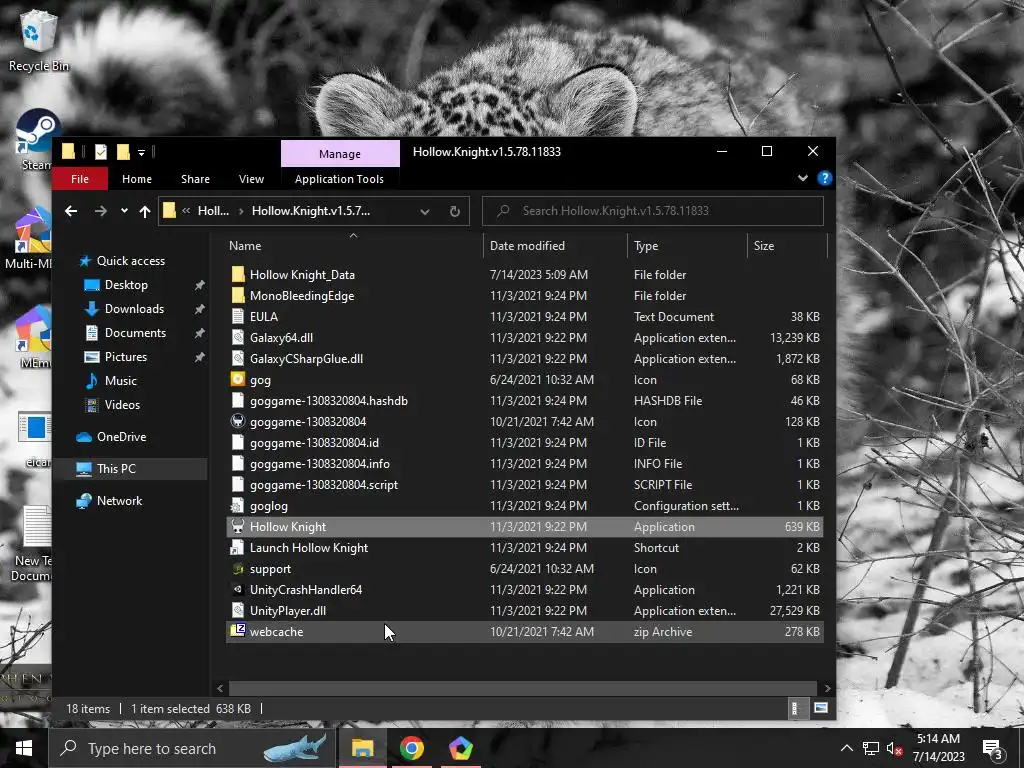The width and height of the screenshot is (1024, 768).
Task: Select the Hollow Knight application icon
Action: [238, 526]
